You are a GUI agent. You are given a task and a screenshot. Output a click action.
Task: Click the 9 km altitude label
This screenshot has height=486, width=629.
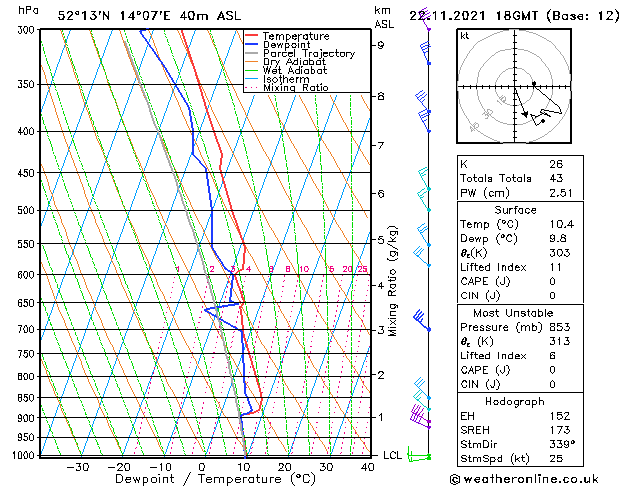click(380, 45)
